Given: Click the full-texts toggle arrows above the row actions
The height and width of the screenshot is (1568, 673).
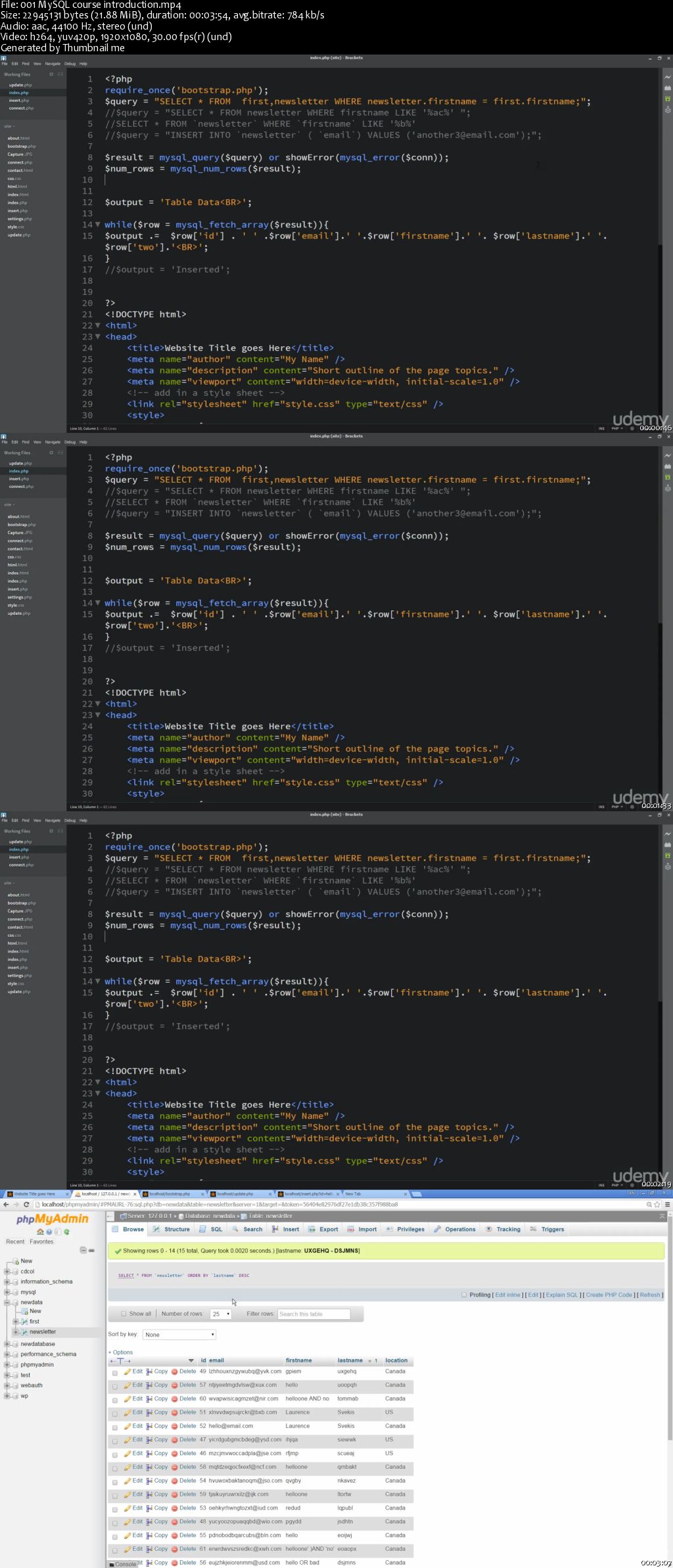Looking at the screenshot, I should point(121,1360).
